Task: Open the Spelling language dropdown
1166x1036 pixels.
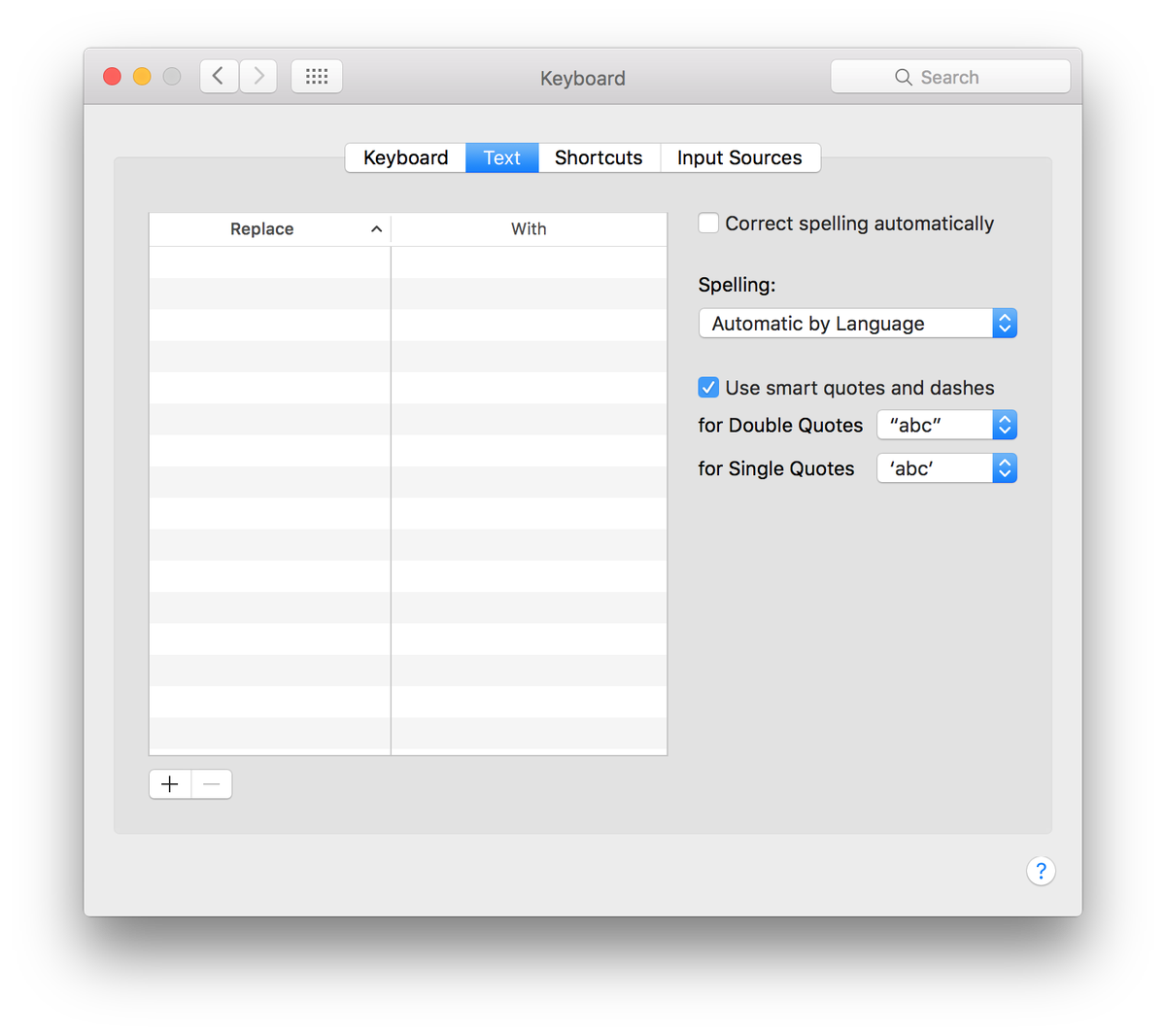Action: [x=857, y=324]
